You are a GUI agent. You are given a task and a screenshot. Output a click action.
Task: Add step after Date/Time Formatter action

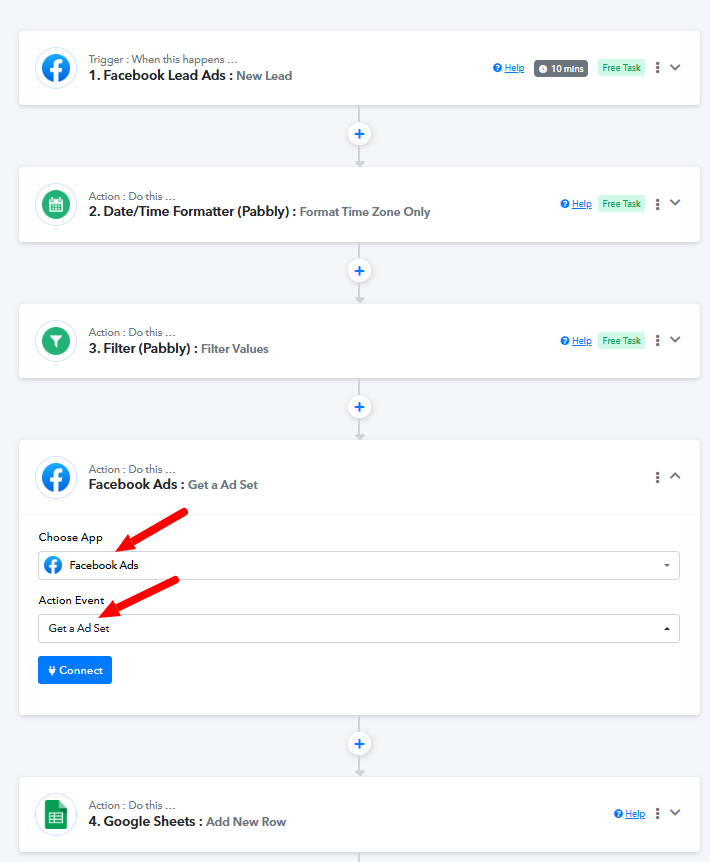point(359,271)
